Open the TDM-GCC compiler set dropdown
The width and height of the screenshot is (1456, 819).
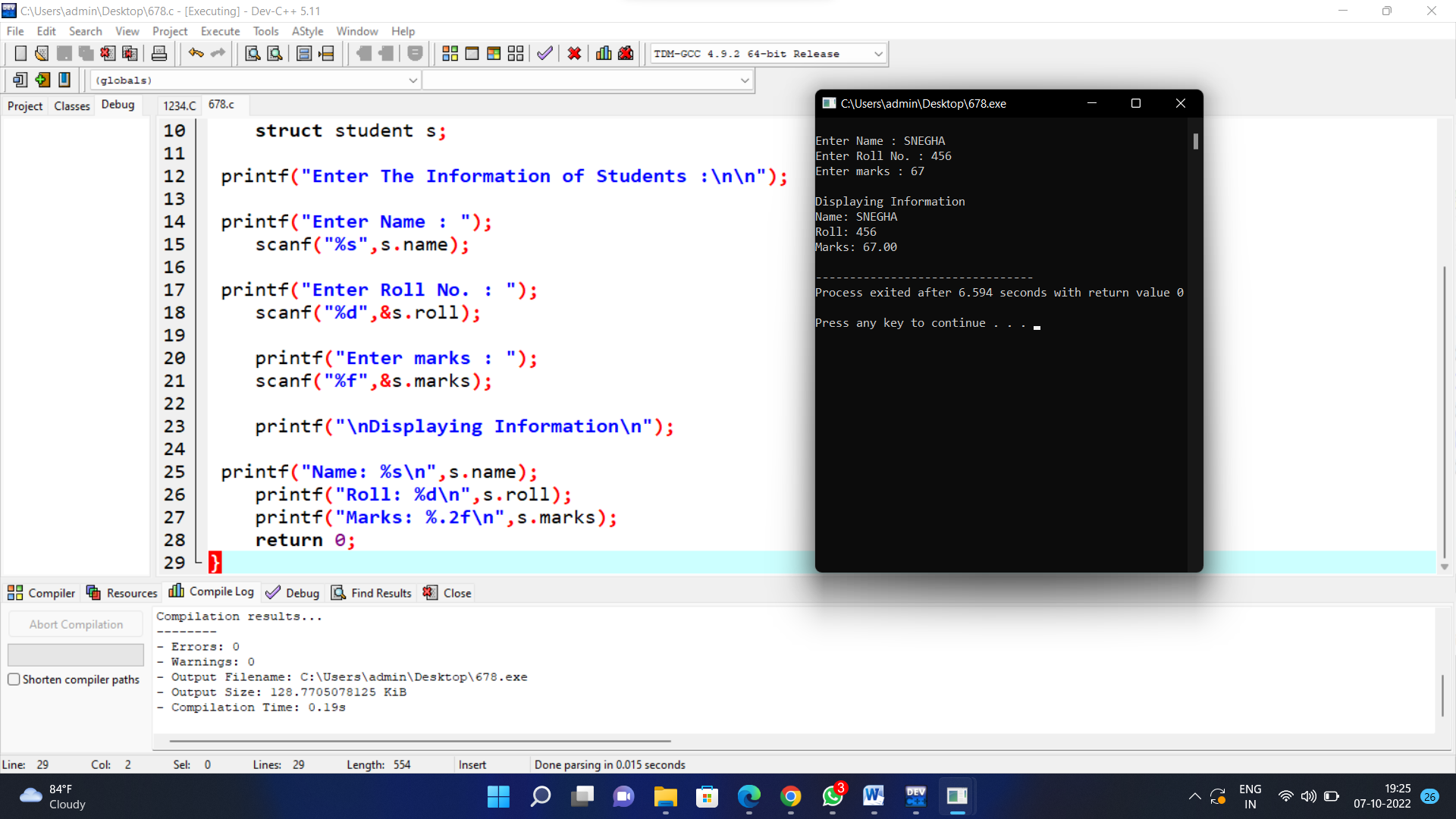click(878, 54)
